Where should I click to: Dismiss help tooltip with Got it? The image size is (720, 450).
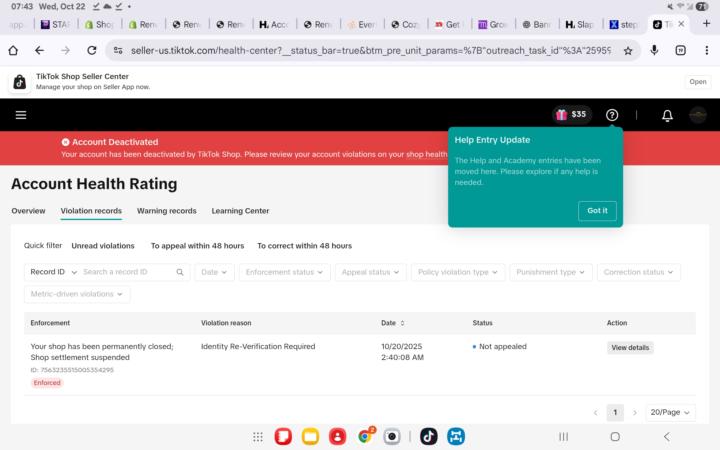click(x=597, y=210)
